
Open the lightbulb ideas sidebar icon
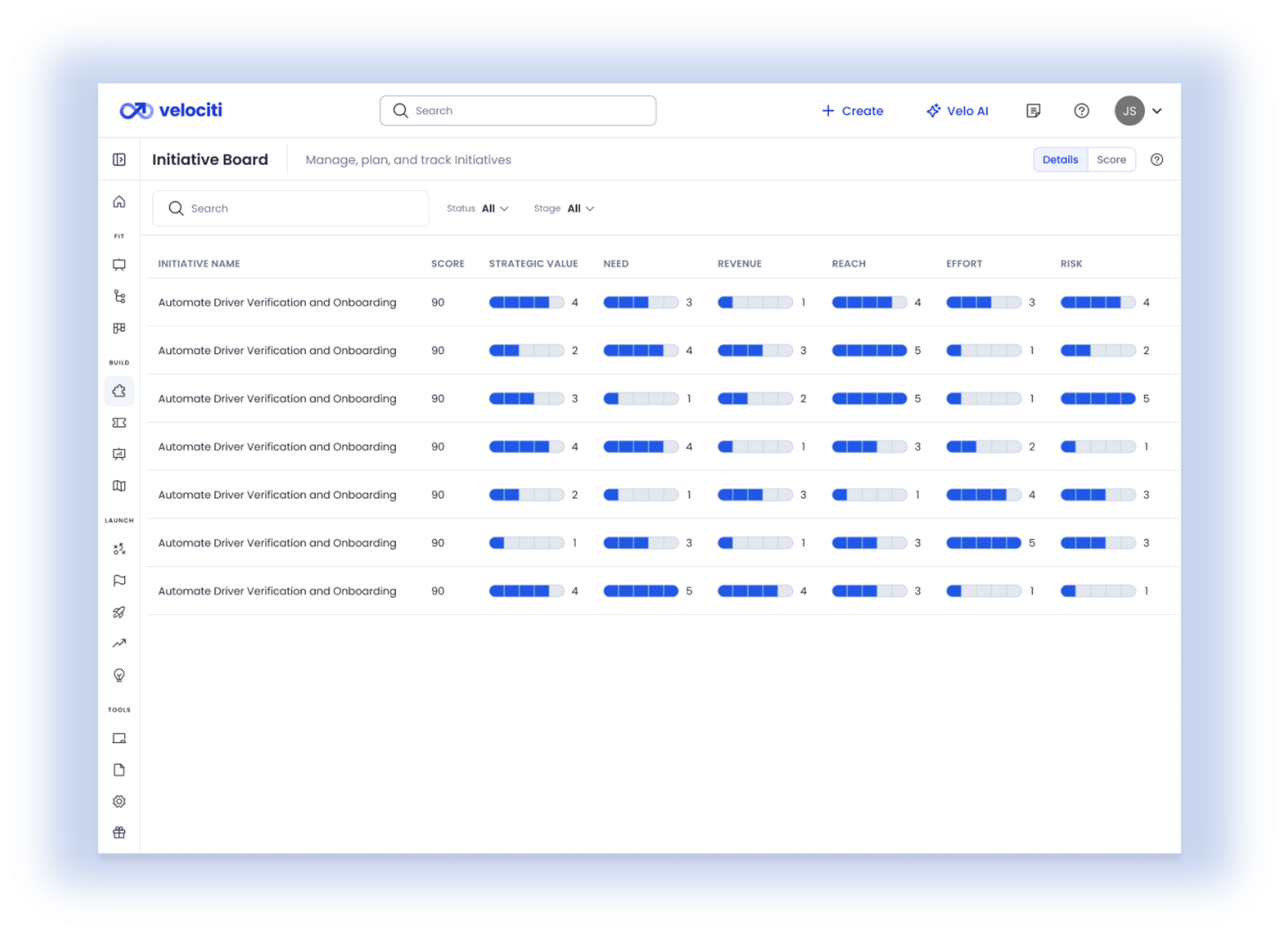tap(119, 675)
